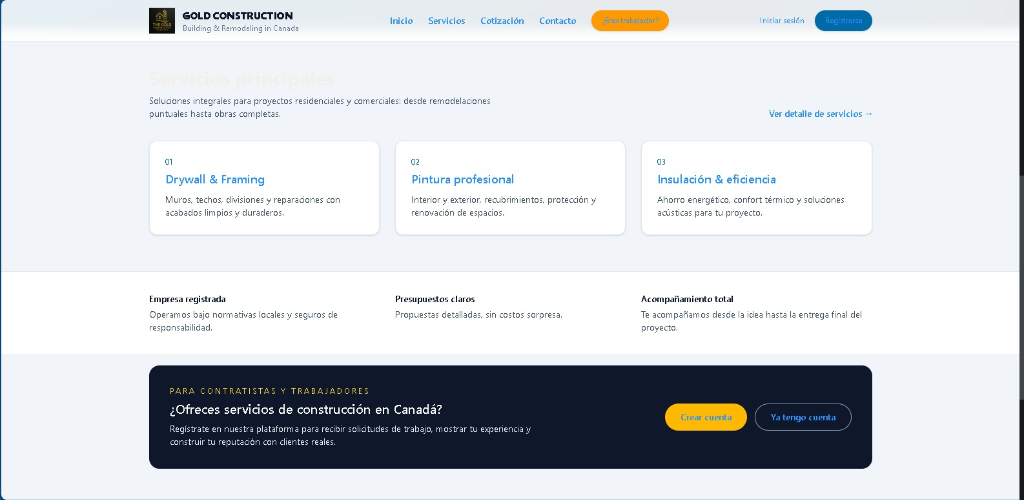Click the 02 number label

point(415,162)
